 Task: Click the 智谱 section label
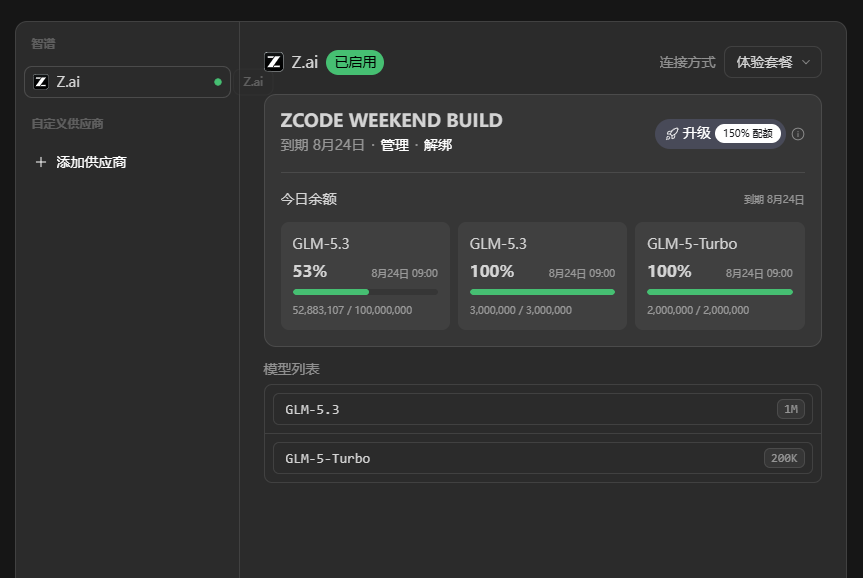pyautogui.click(x=43, y=43)
